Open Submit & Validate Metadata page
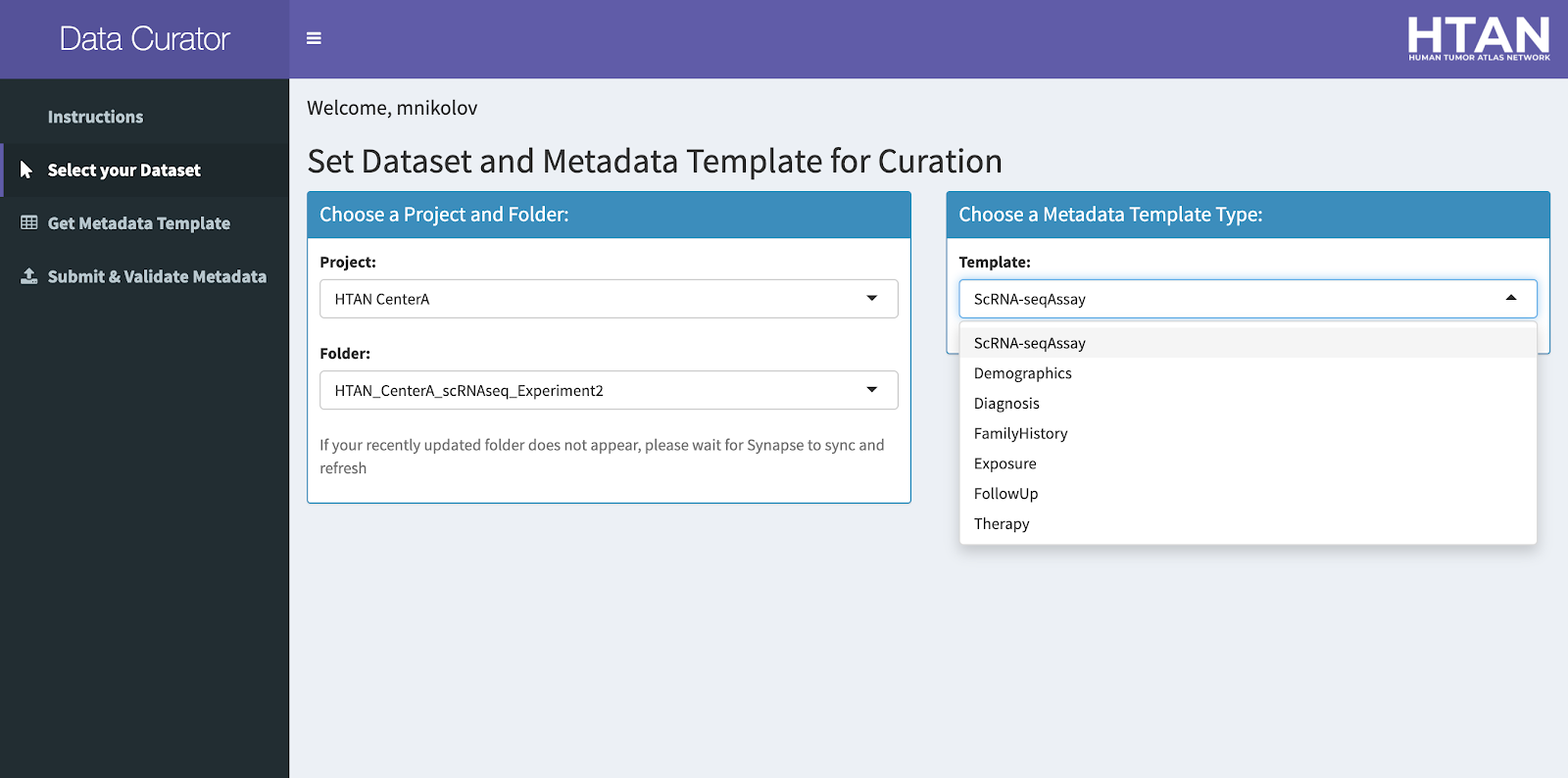1568x778 pixels. (x=144, y=276)
